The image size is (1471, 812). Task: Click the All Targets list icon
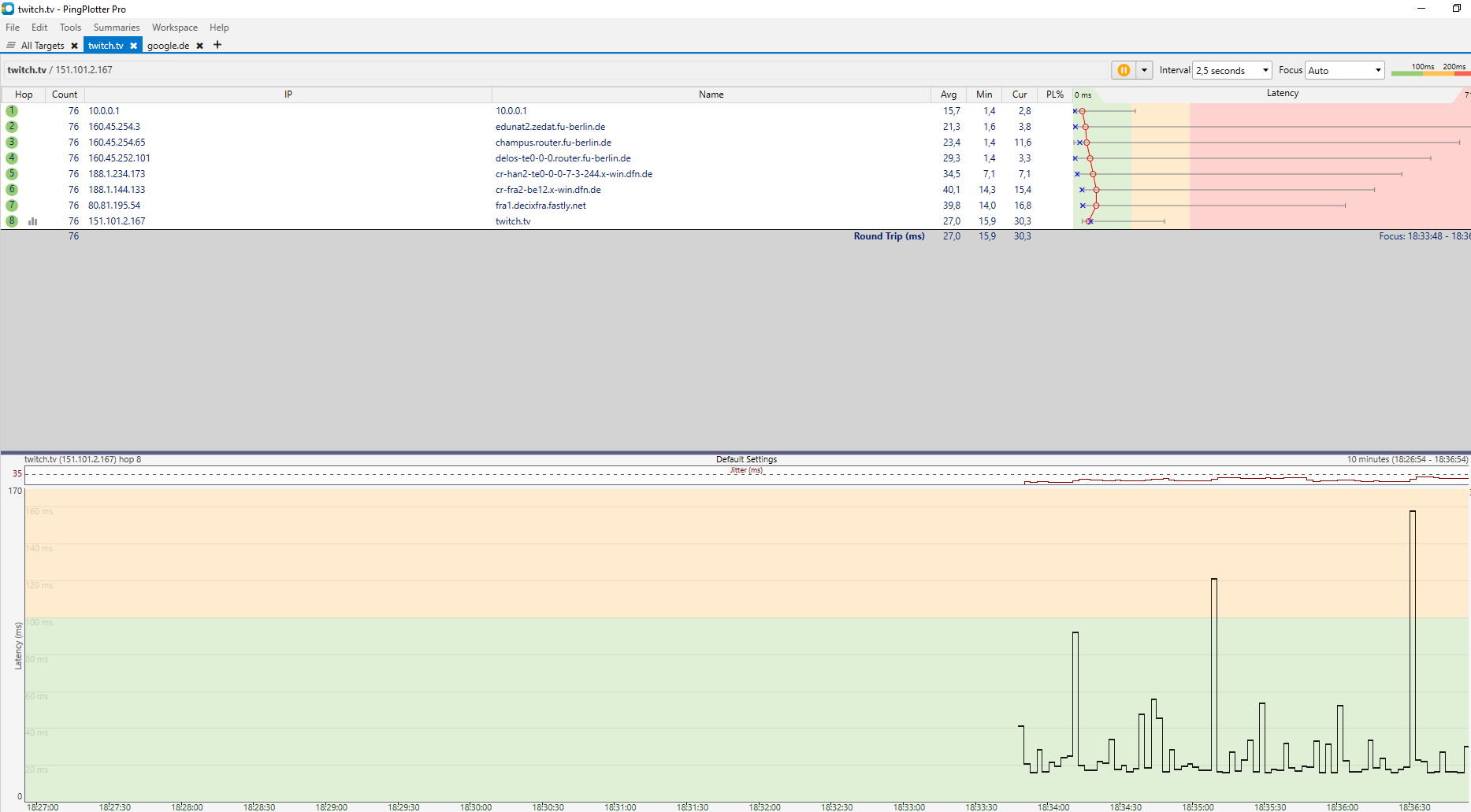[11, 46]
